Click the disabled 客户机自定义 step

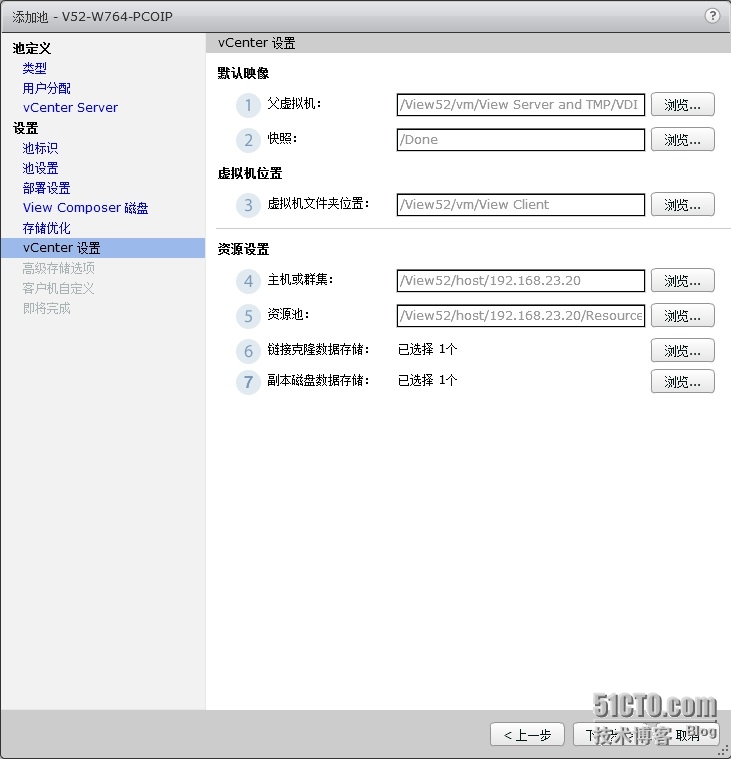59,288
